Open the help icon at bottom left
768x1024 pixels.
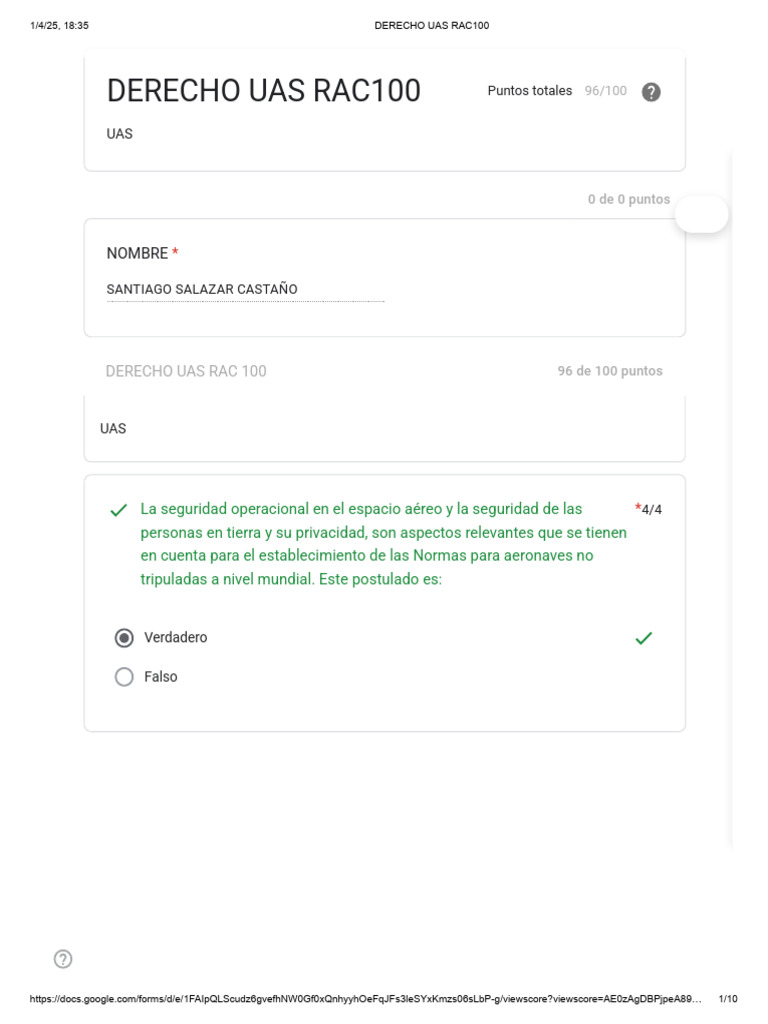pyautogui.click(x=63, y=959)
